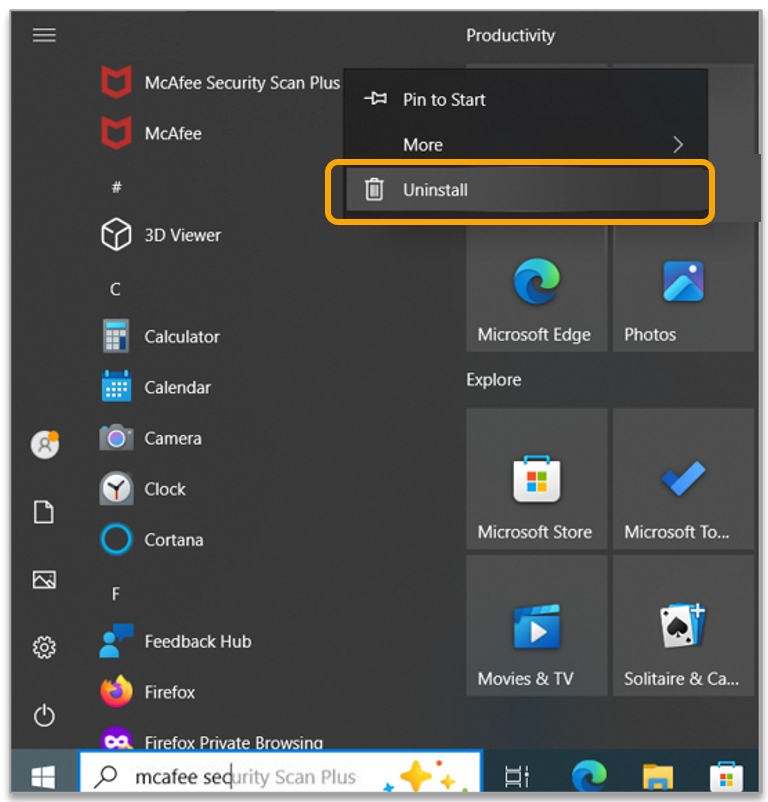768x802 pixels.
Task: Expand the More submenu arrow
Action: [678, 145]
